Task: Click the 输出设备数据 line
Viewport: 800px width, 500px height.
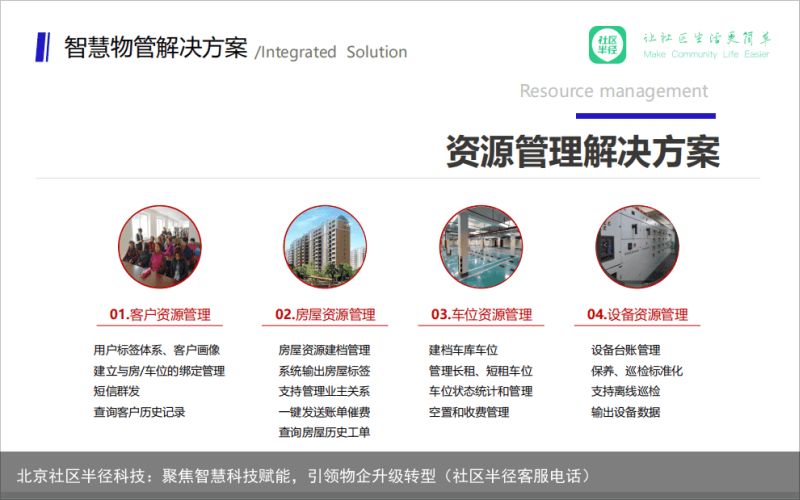Action: (626, 412)
